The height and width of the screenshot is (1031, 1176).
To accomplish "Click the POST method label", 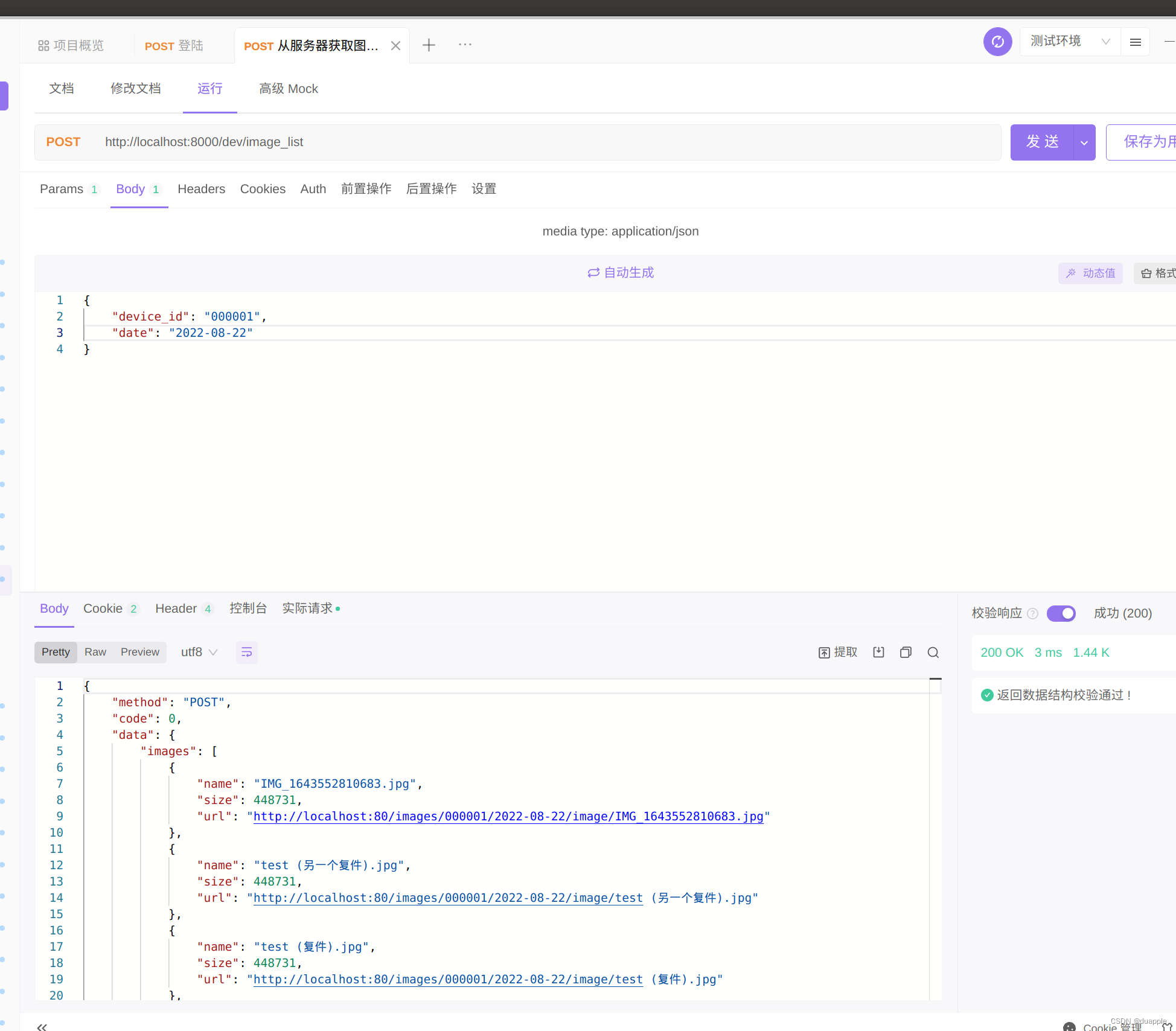I will [63, 142].
